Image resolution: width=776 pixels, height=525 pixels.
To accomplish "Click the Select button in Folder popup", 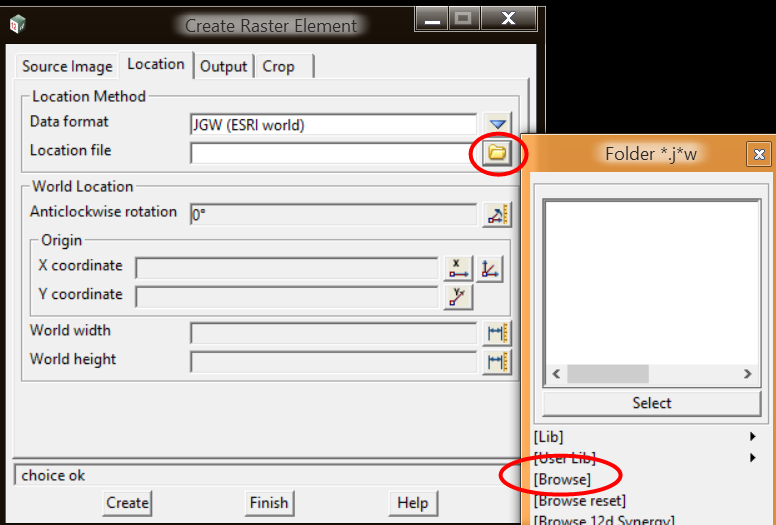I will [x=652, y=403].
